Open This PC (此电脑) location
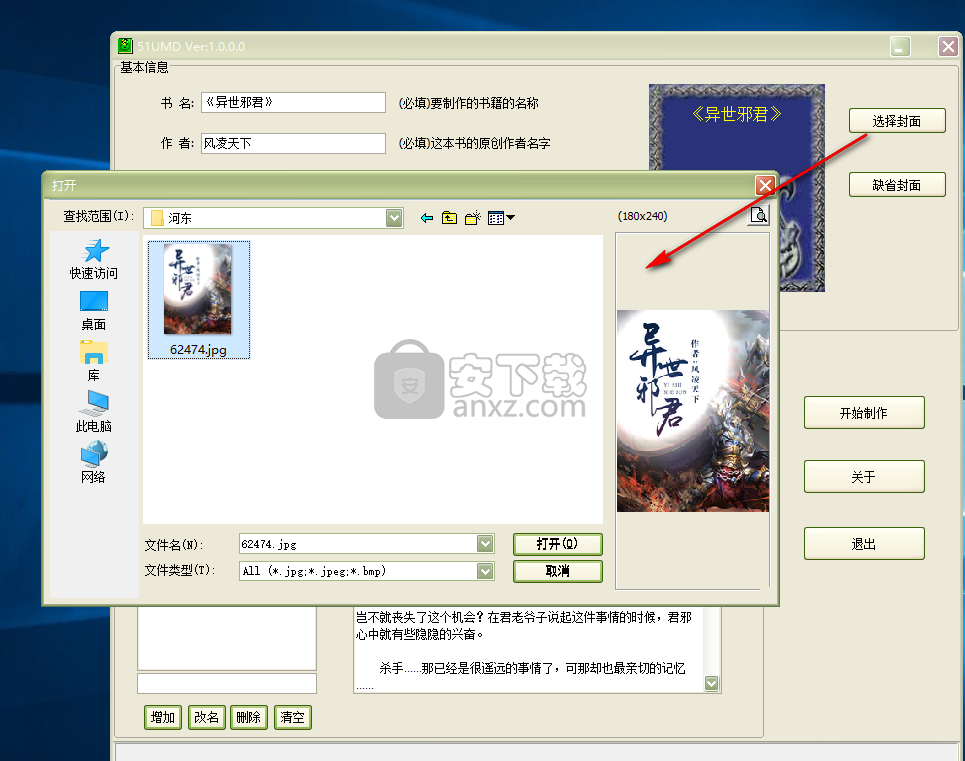The height and width of the screenshot is (761, 965). 94,412
